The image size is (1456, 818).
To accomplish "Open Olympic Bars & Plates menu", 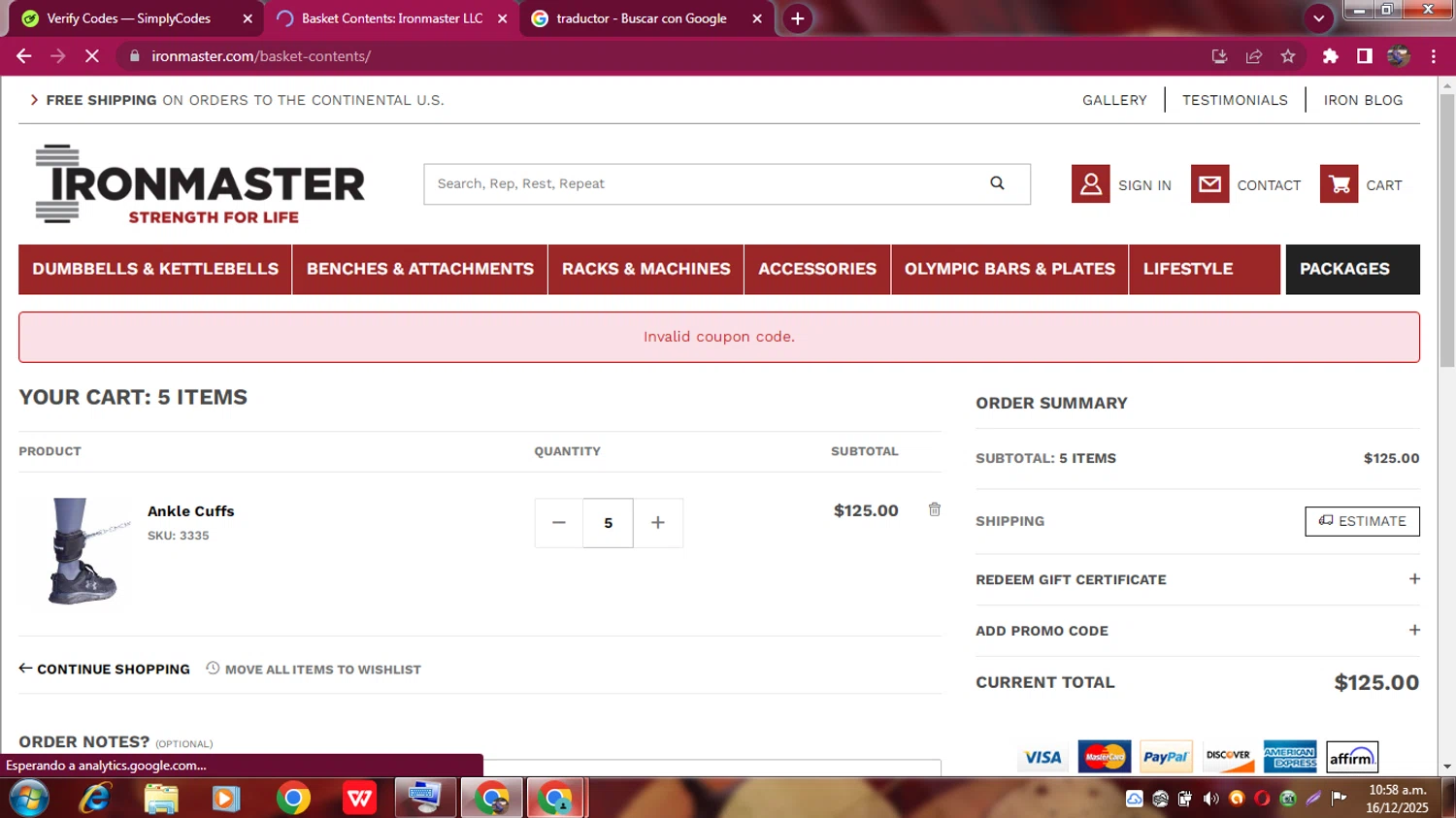I will click(x=1009, y=269).
